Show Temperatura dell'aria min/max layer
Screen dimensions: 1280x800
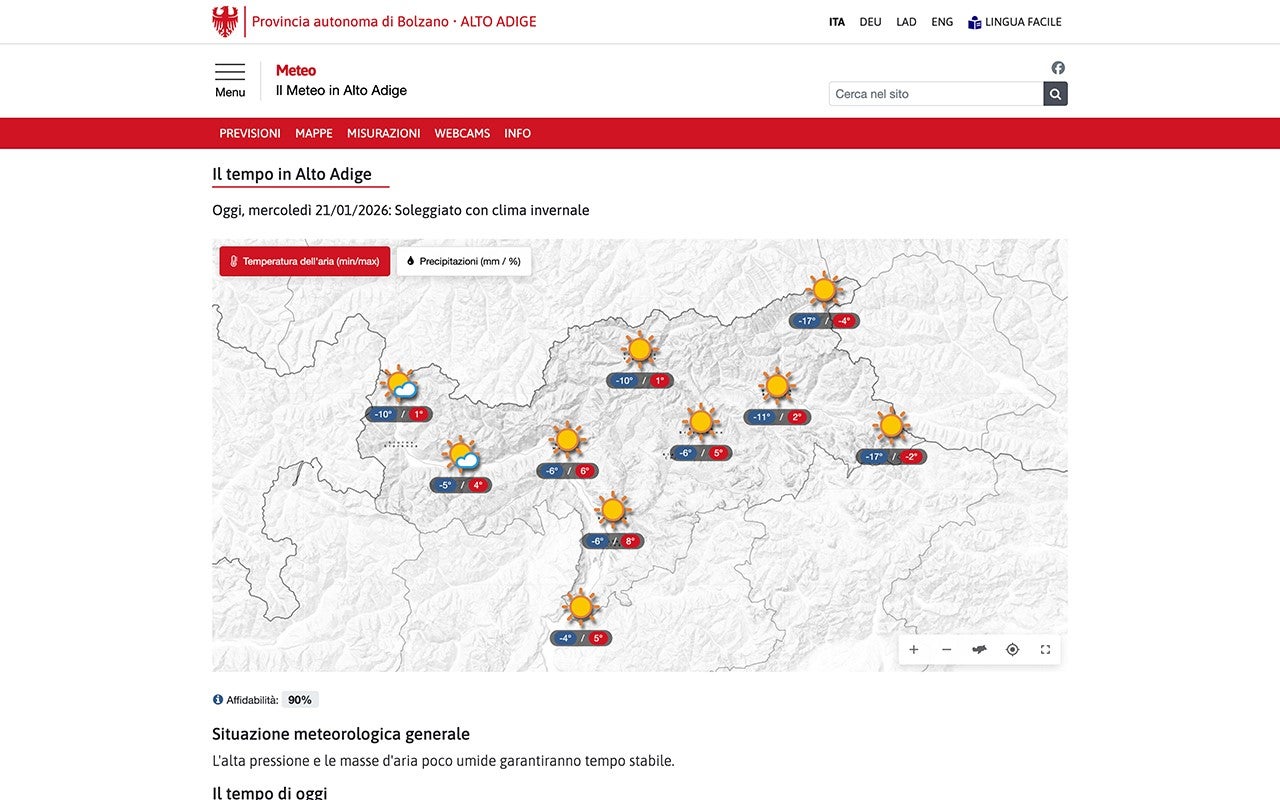(305, 262)
